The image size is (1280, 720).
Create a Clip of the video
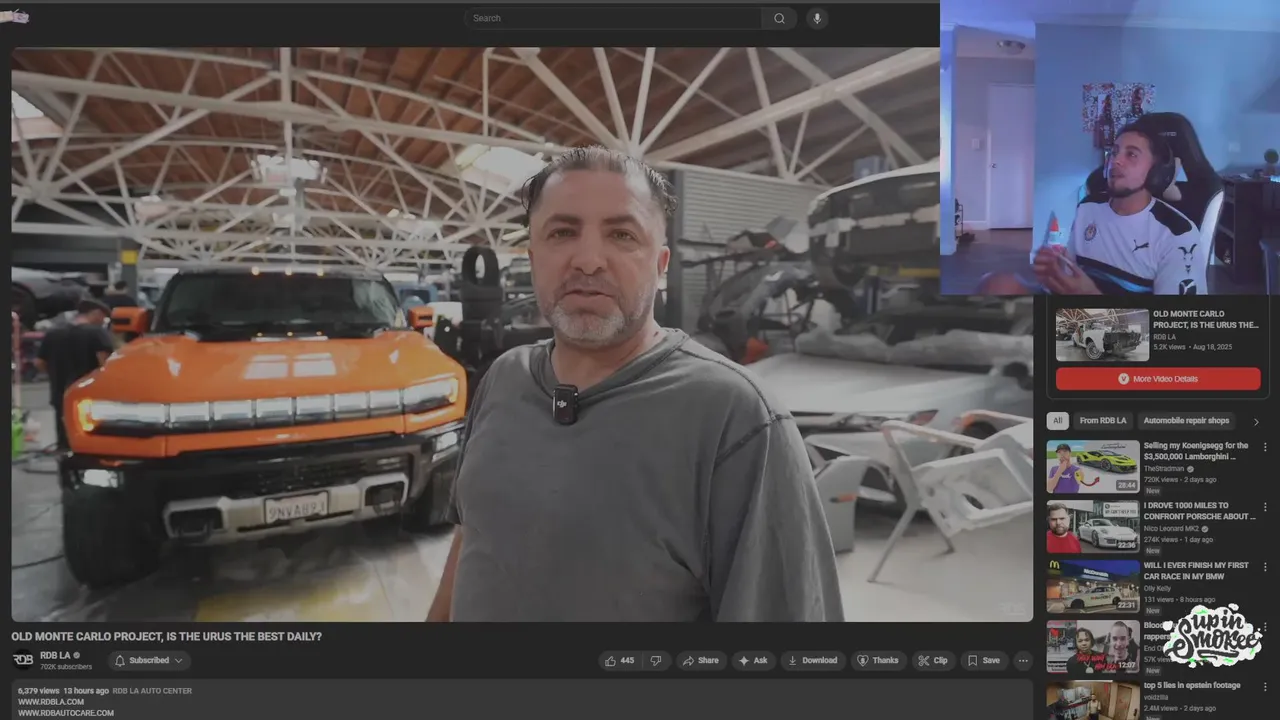(933, 660)
